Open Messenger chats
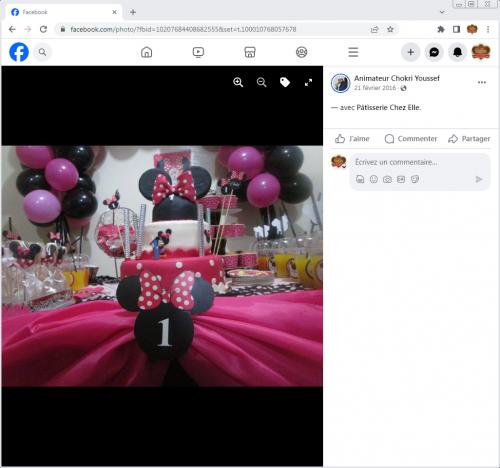This screenshot has width=500, height=468. coord(434,52)
